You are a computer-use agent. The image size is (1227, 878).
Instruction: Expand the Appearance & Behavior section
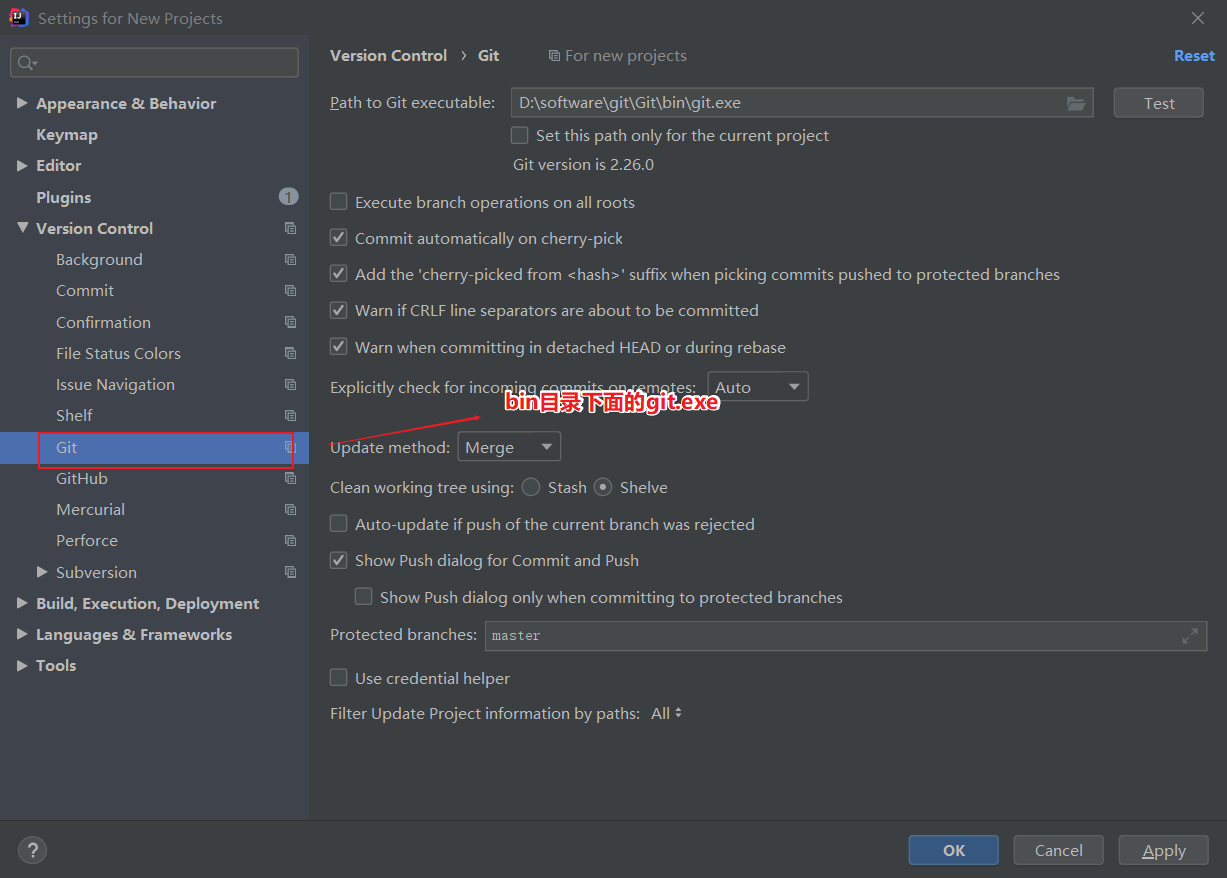(23, 103)
